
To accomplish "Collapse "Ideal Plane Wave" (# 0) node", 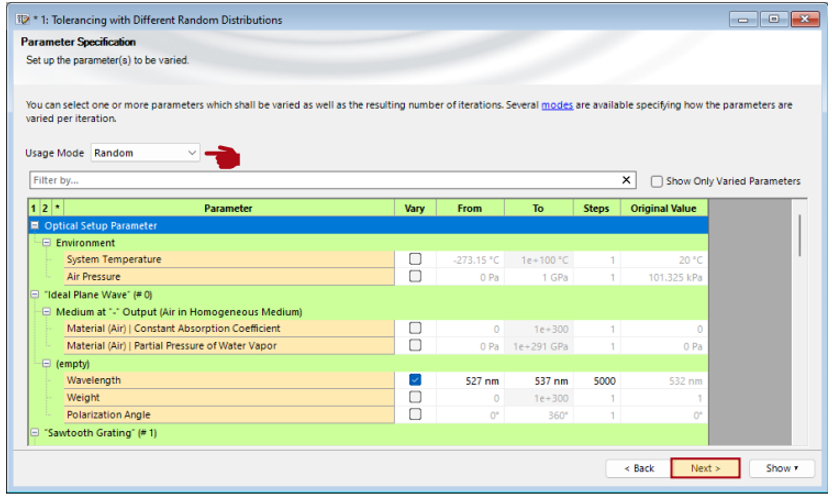I will click(35, 294).
